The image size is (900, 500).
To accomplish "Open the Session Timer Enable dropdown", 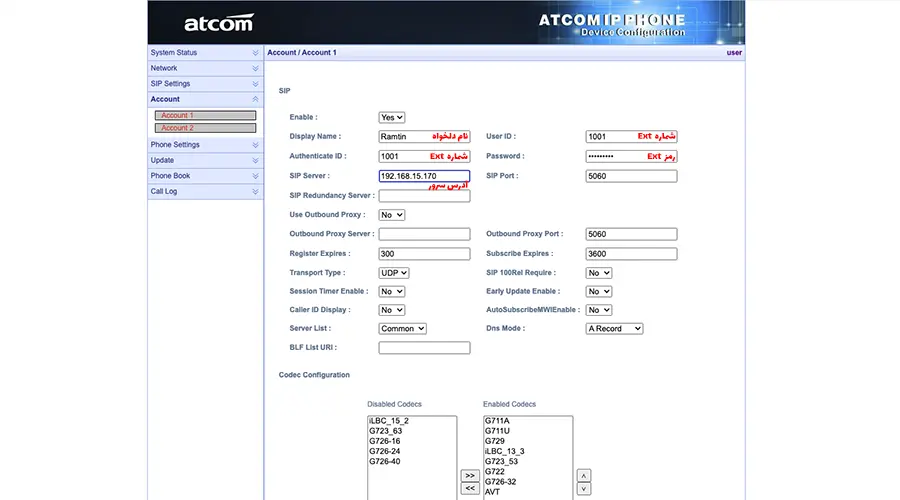I will 391,292.
